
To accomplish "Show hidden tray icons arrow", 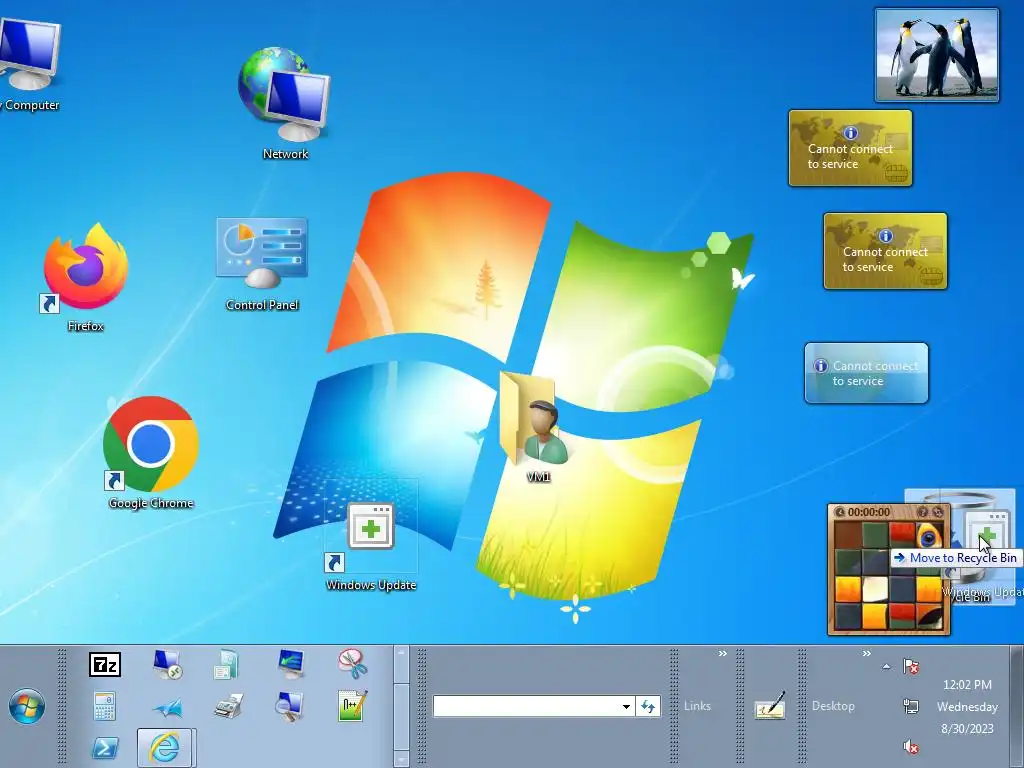I will tap(886, 666).
